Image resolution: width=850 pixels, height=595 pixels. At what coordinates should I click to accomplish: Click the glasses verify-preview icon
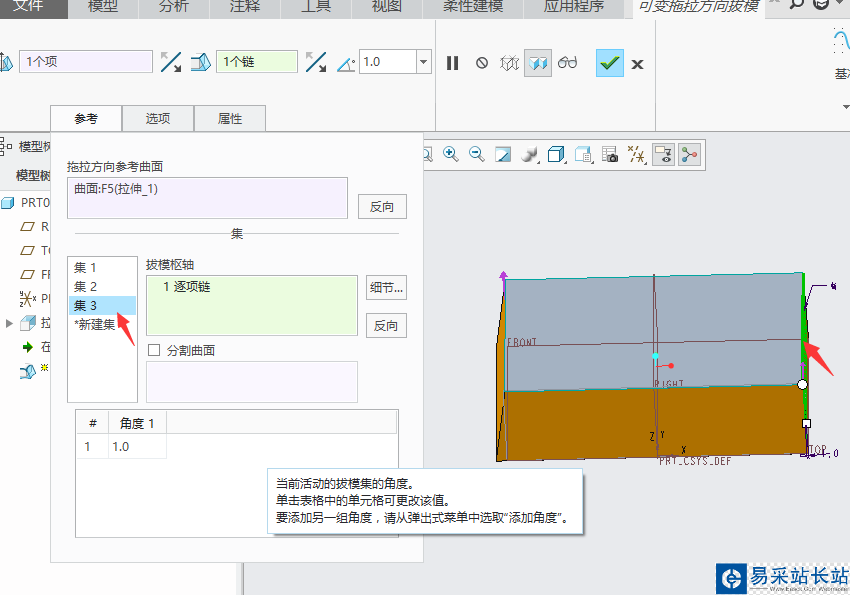pos(567,63)
